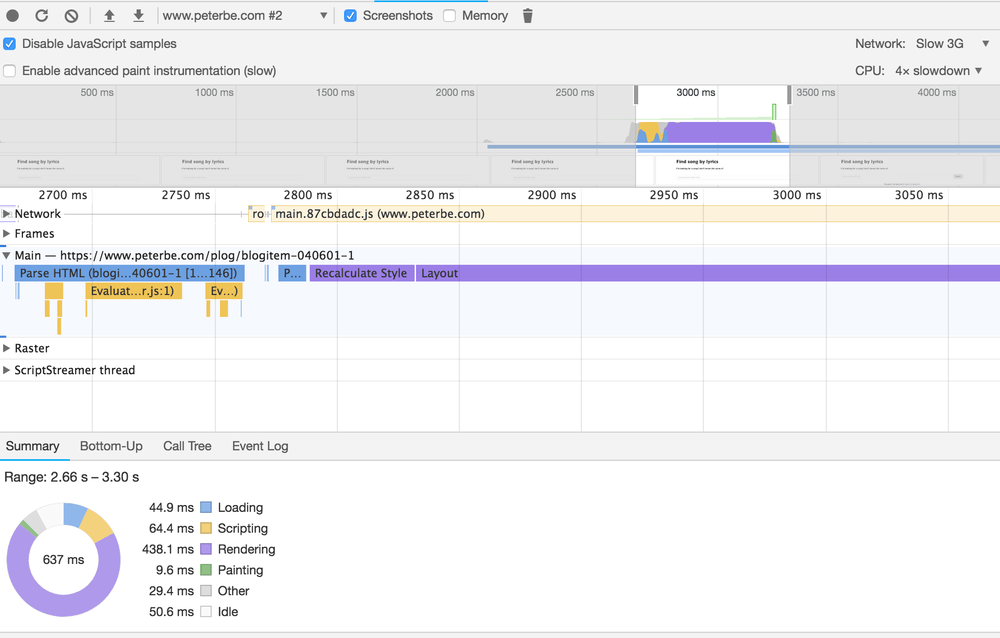Click the reload and profile icon
Viewport: 1000px width, 638px height.
click(42, 16)
